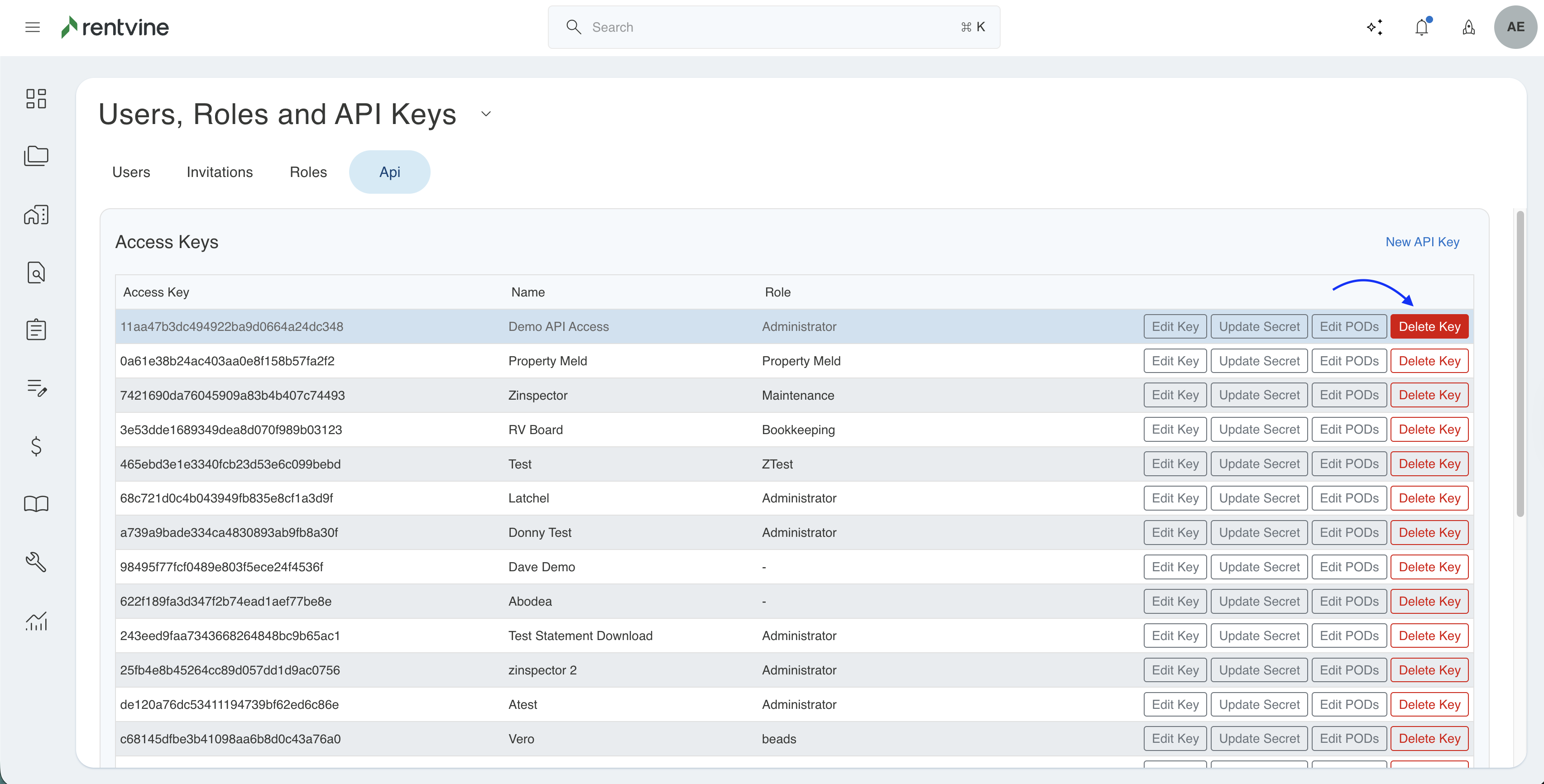Open the hamburger navigation menu
This screenshot has width=1544, height=784.
[32, 27]
